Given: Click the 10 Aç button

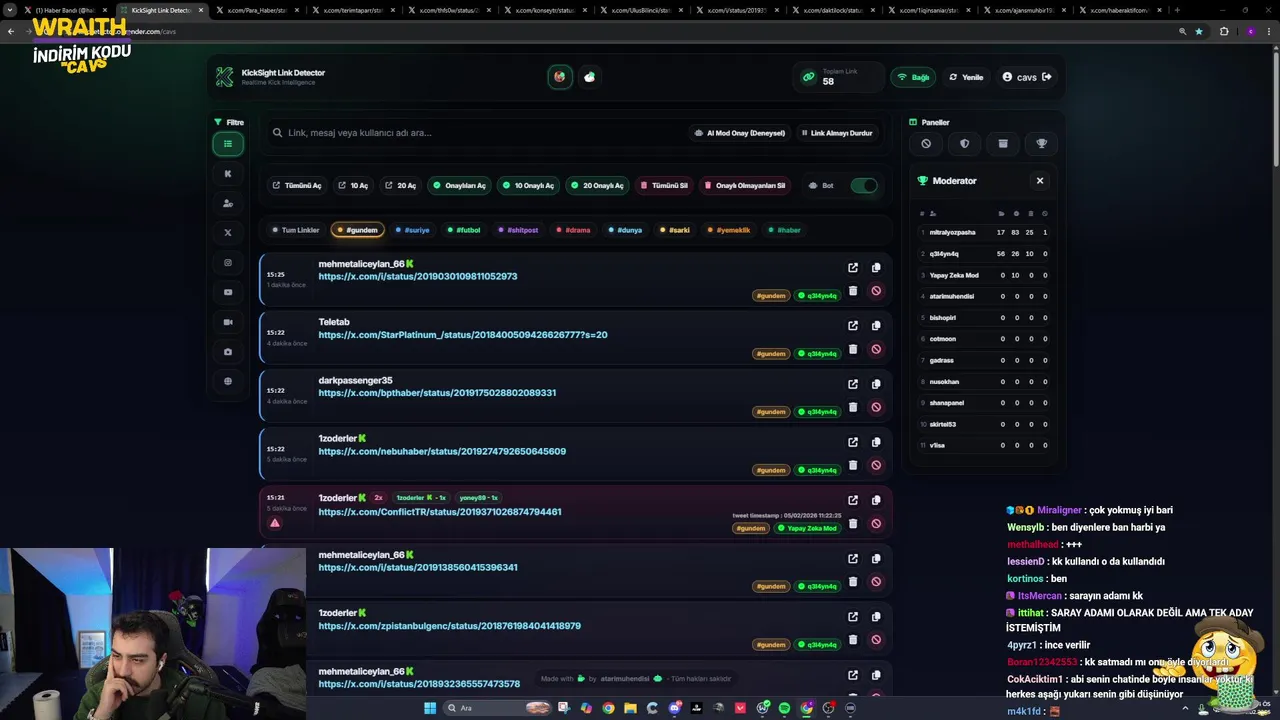Looking at the screenshot, I should (353, 185).
